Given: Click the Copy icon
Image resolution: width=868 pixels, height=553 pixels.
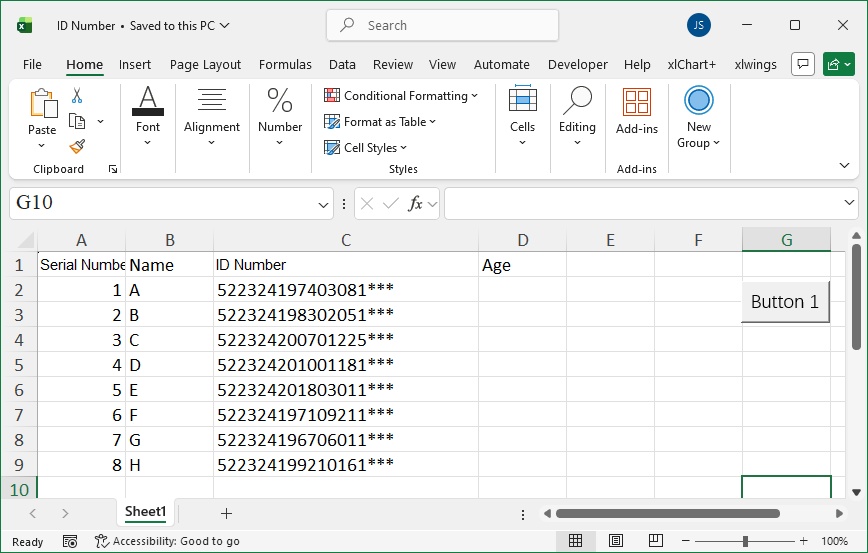Looking at the screenshot, I should coord(77,121).
